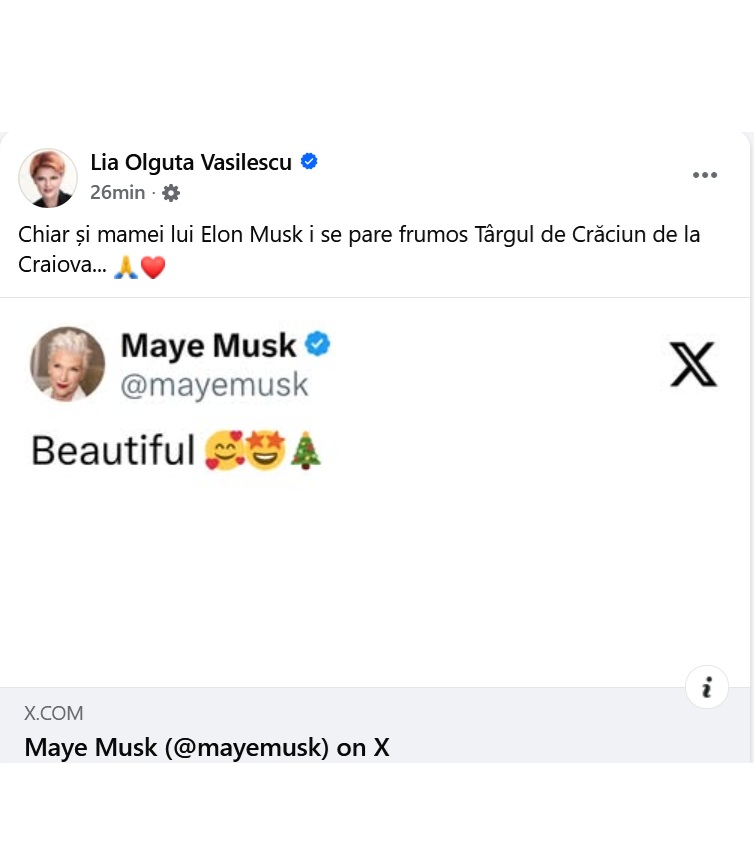Click the folded-hands emoji in the post text
Viewport: 754px width, 857px height.
[125, 266]
